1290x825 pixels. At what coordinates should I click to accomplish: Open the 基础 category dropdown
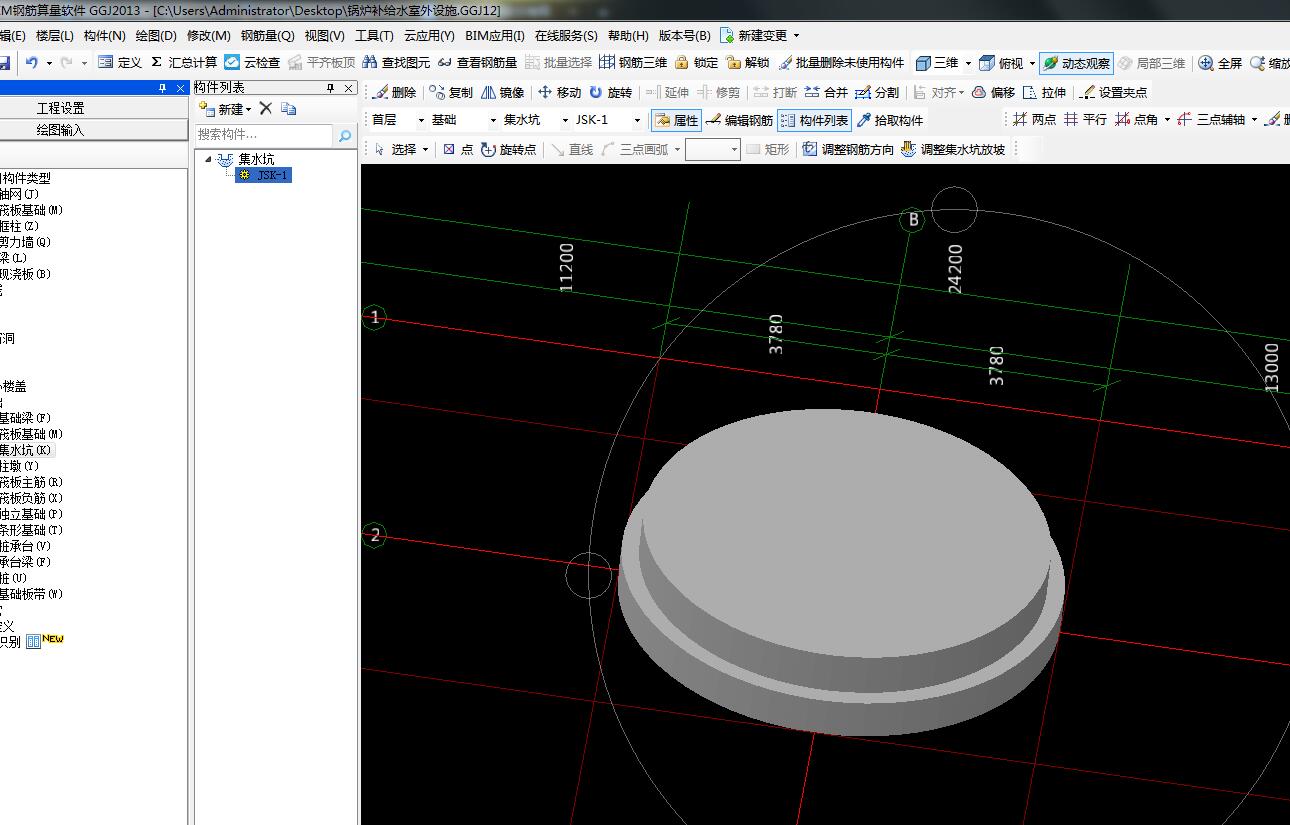click(493, 120)
